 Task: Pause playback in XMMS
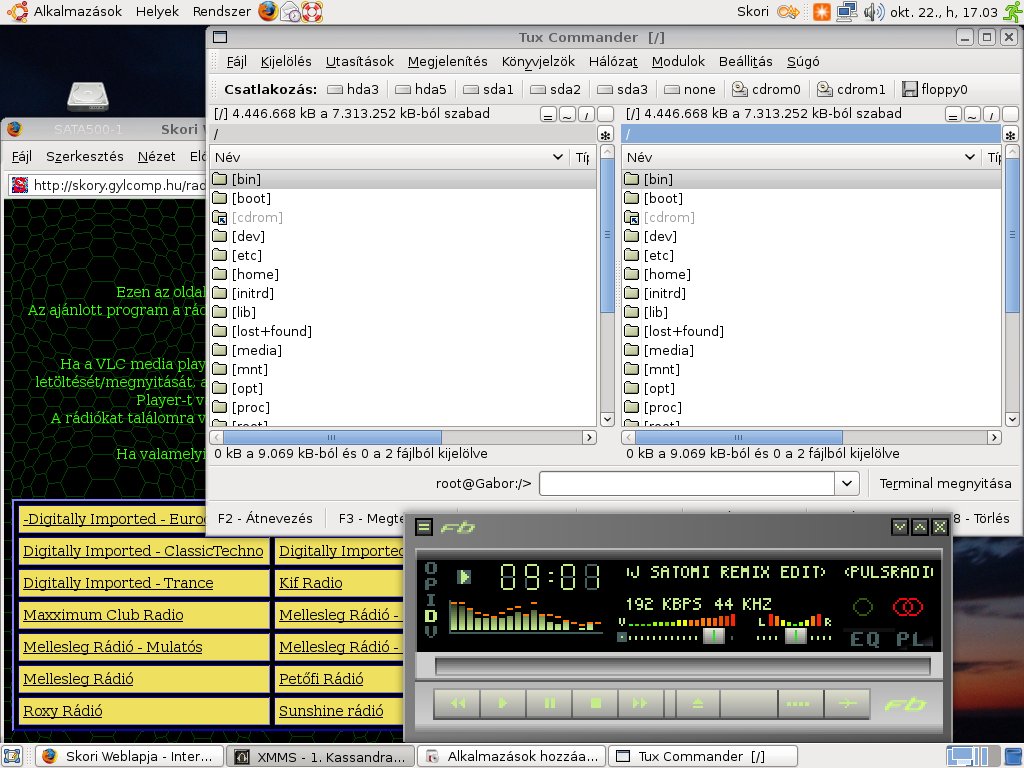coord(549,704)
